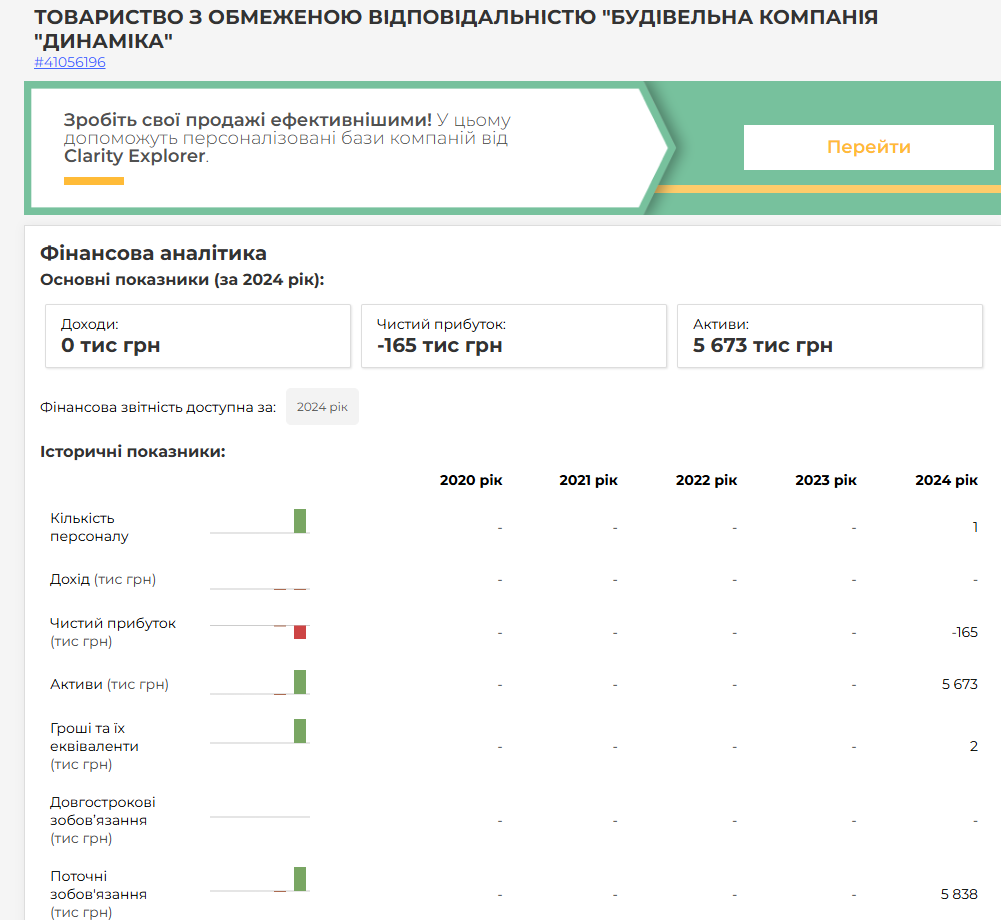Click the Чистий прибуток summary card
This screenshot has width=1001, height=920.
513,336
